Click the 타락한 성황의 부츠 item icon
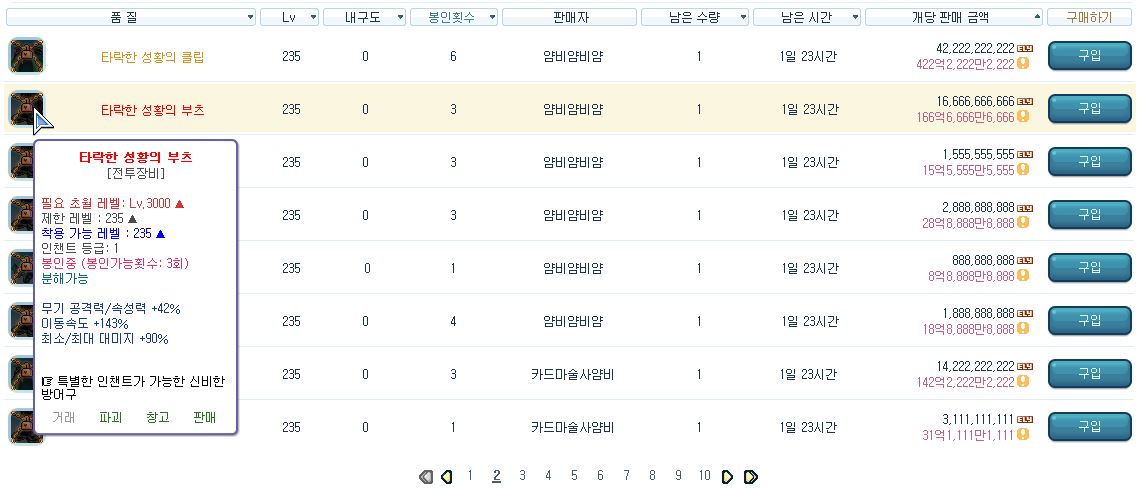This screenshot has width=1139, height=489. tap(26, 108)
